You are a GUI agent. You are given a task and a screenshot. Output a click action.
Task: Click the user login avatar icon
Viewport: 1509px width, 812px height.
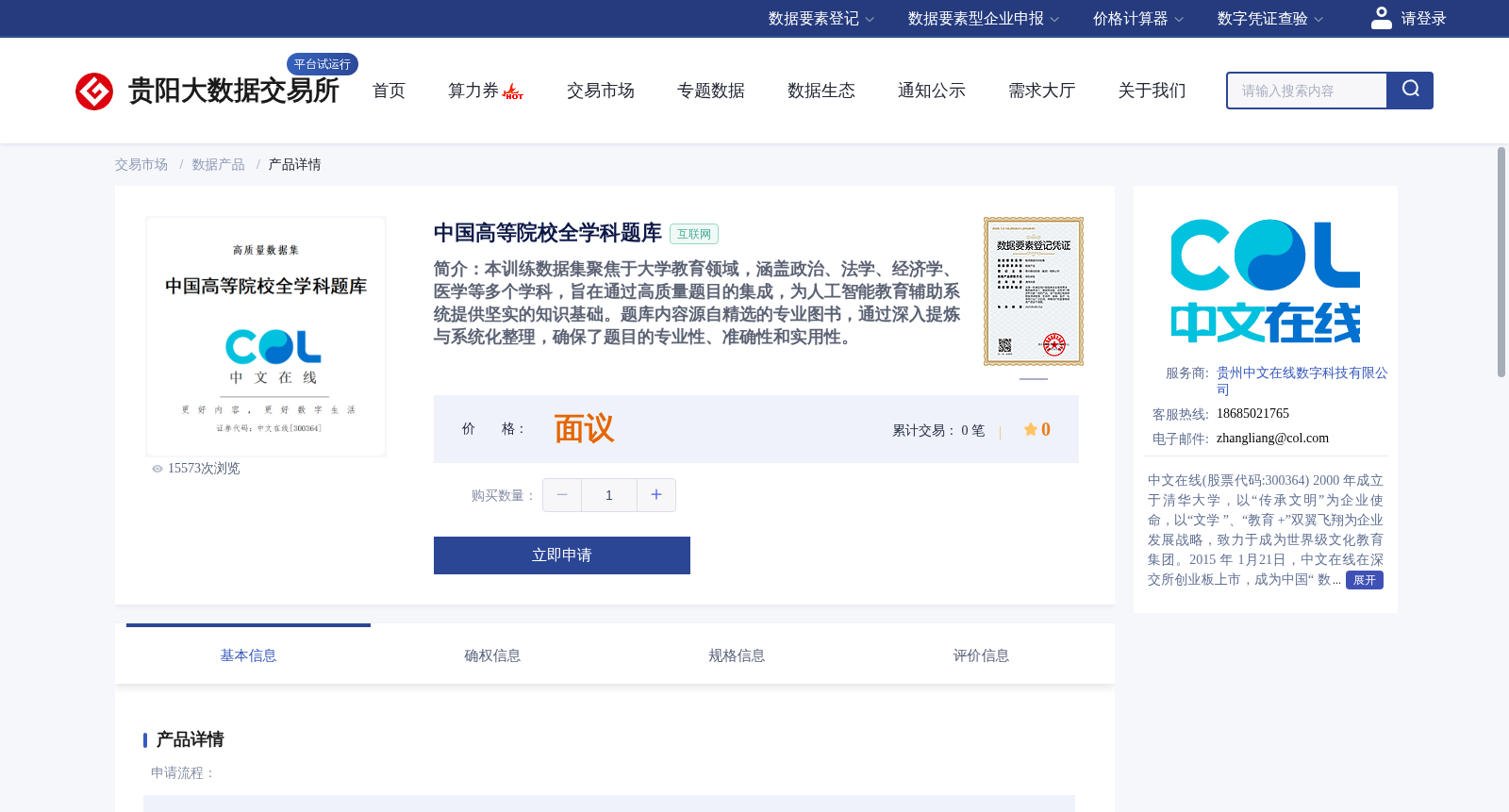click(1382, 18)
